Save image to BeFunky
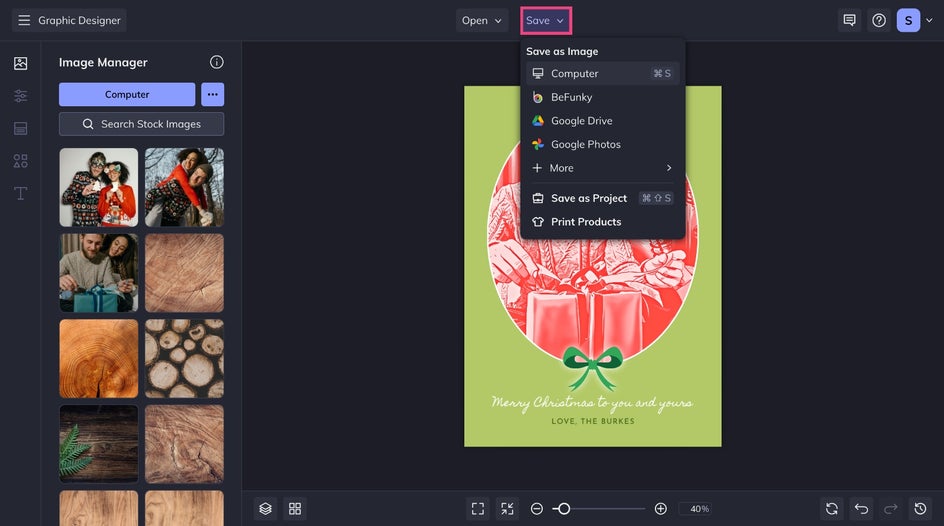The height and width of the screenshot is (526, 944). tap(603, 97)
